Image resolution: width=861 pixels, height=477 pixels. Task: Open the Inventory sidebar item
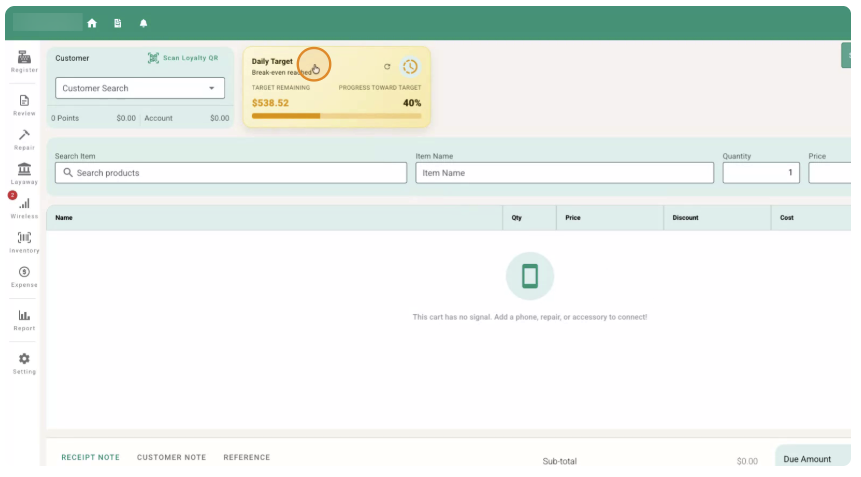tap(24, 243)
